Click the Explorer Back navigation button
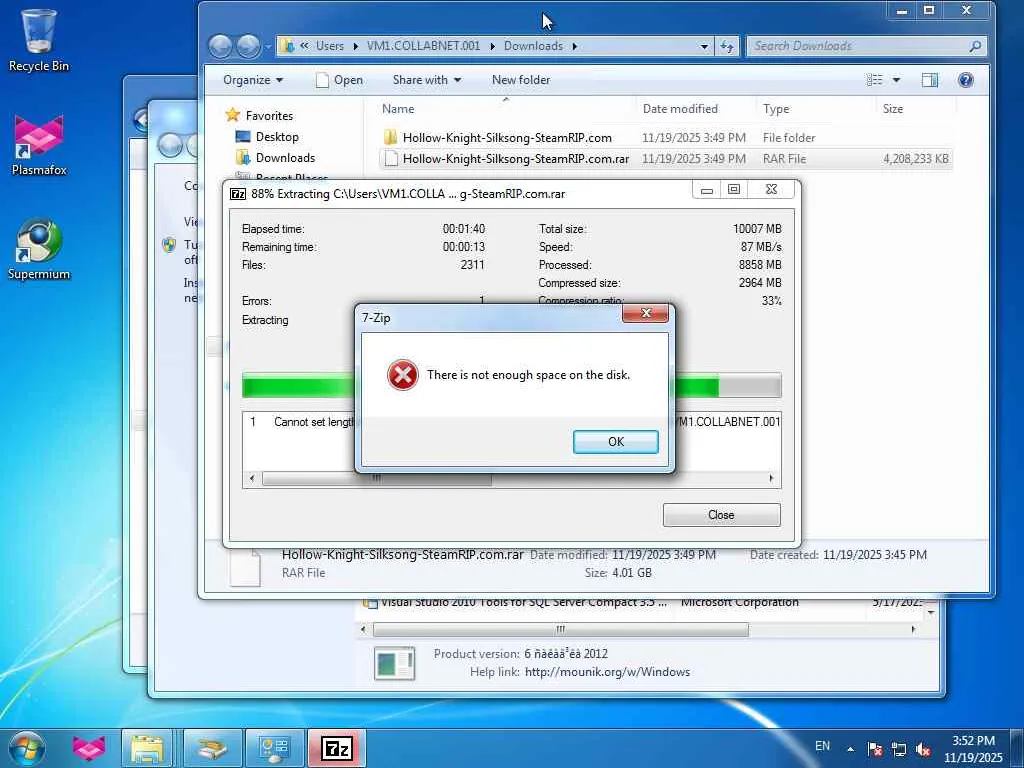Viewport: 1024px width, 768px height. pos(220,46)
